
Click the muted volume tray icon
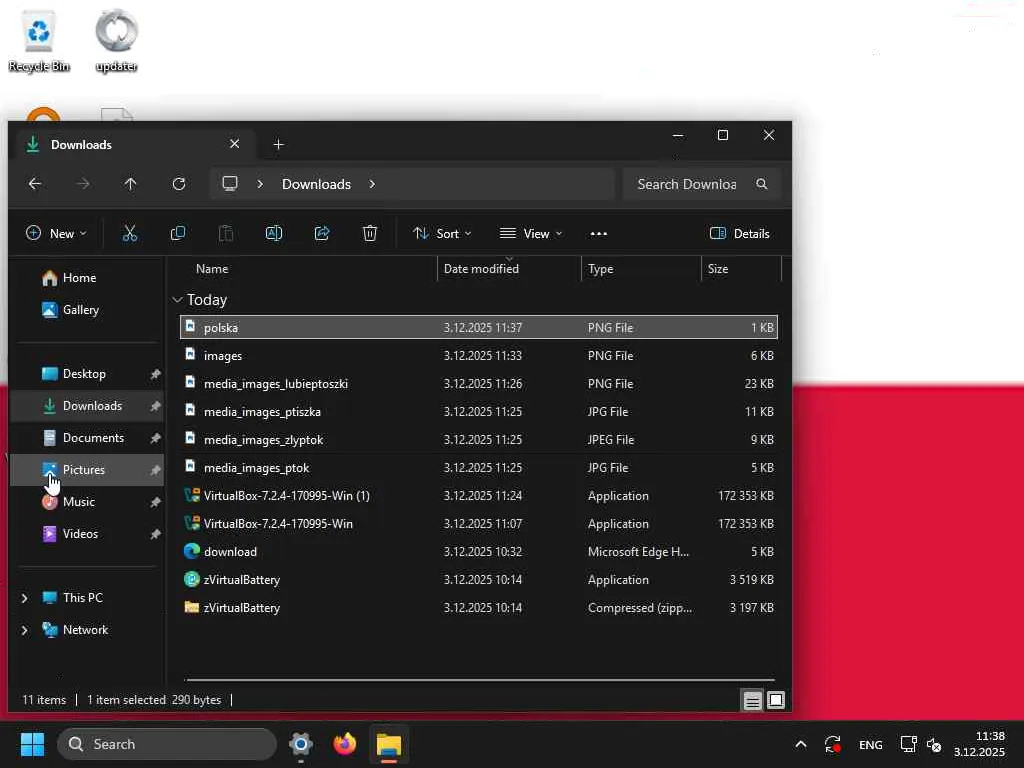934,744
